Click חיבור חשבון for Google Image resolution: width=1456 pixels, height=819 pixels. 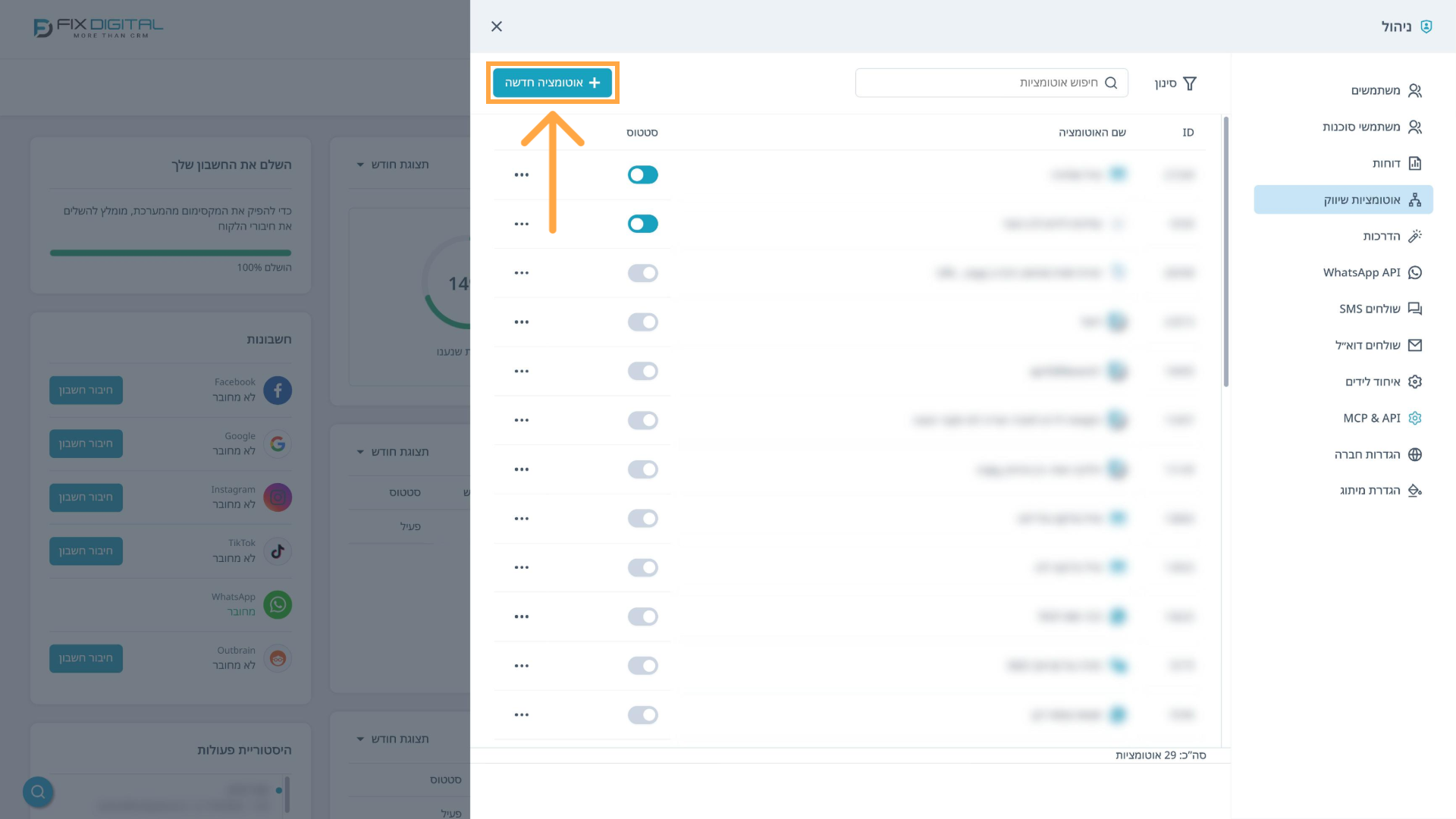(x=86, y=444)
